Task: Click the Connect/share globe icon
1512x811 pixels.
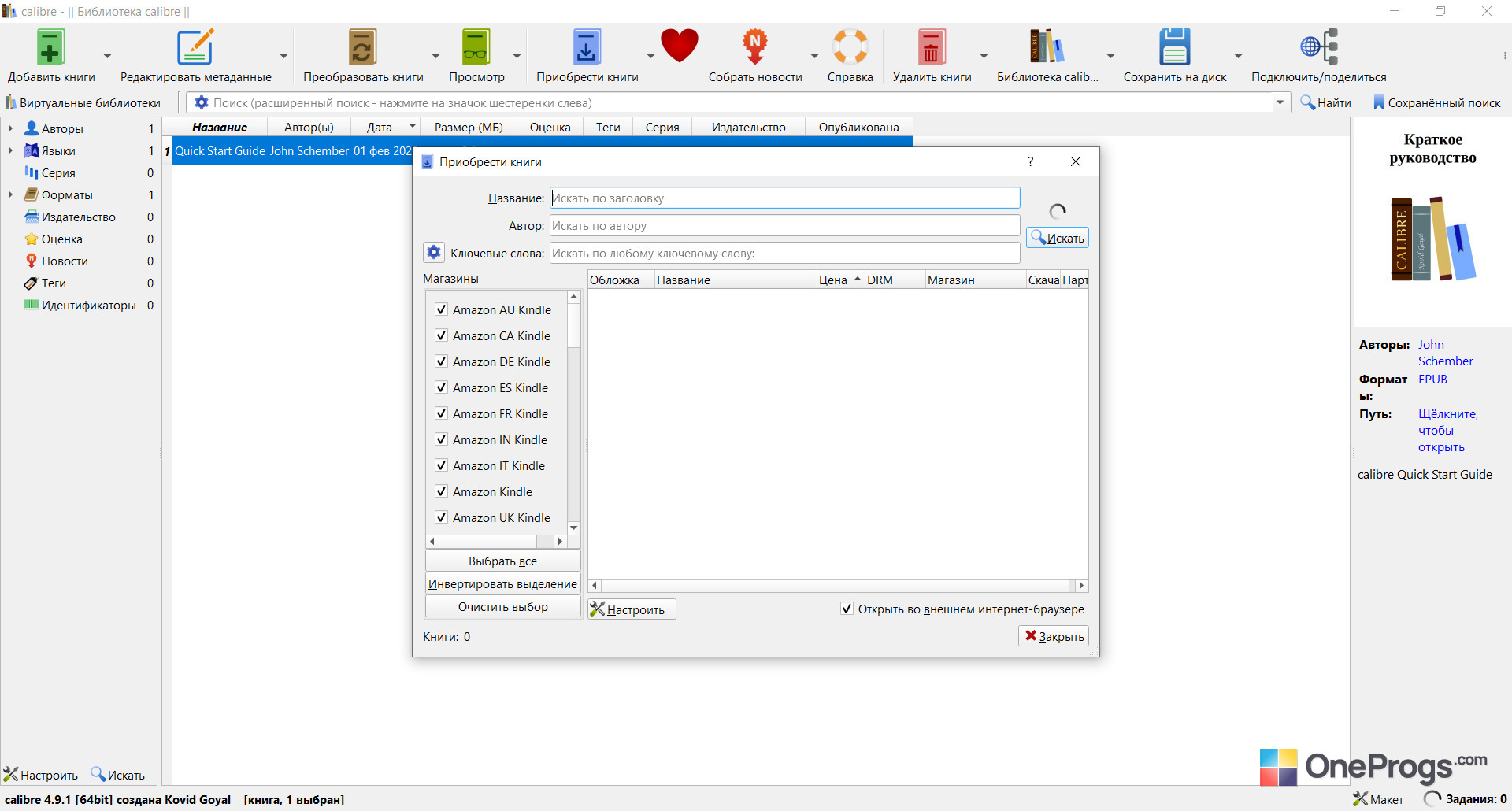Action: [x=1319, y=47]
